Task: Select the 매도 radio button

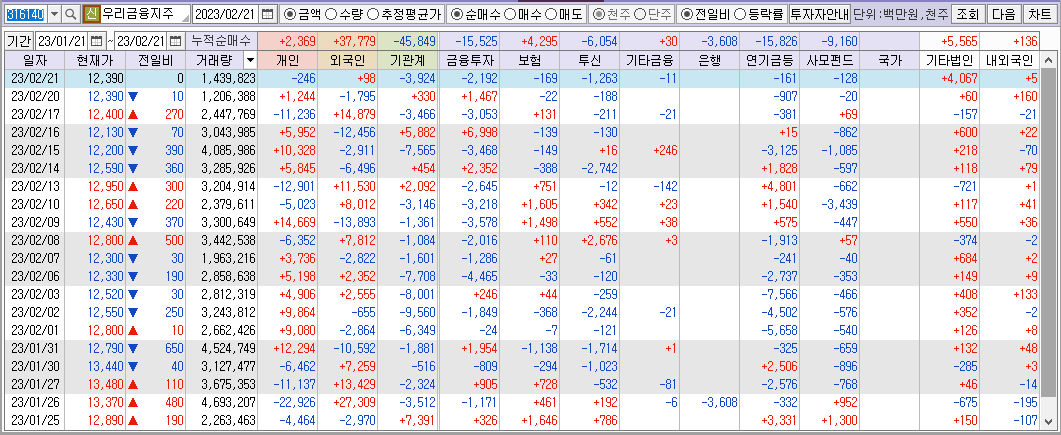Action: pyautogui.click(x=551, y=14)
